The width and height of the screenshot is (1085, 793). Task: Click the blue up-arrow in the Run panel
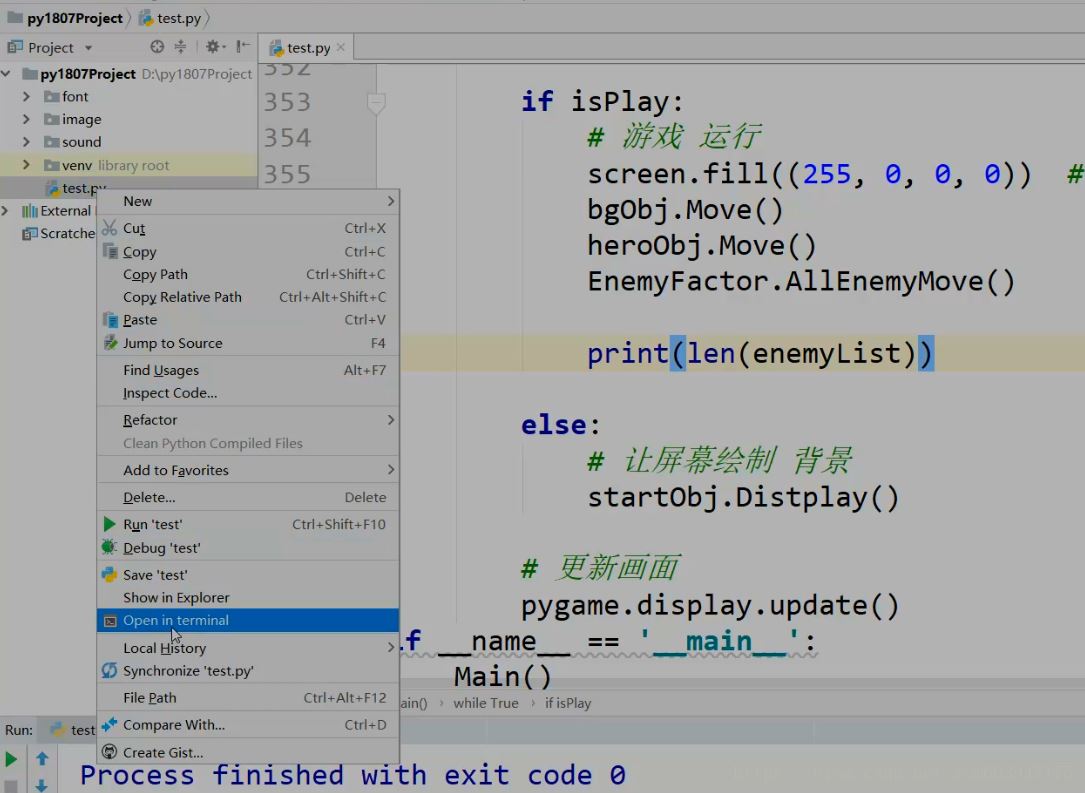pos(42,757)
